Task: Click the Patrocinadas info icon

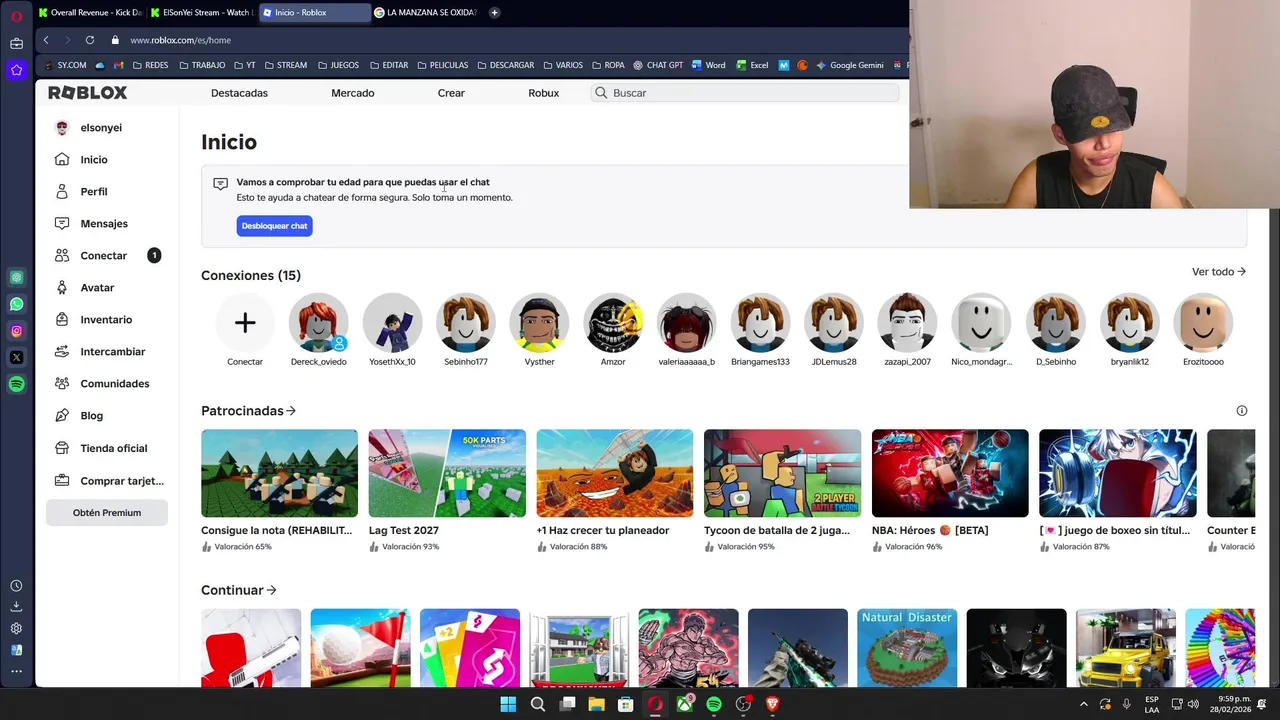Action: tap(1242, 411)
